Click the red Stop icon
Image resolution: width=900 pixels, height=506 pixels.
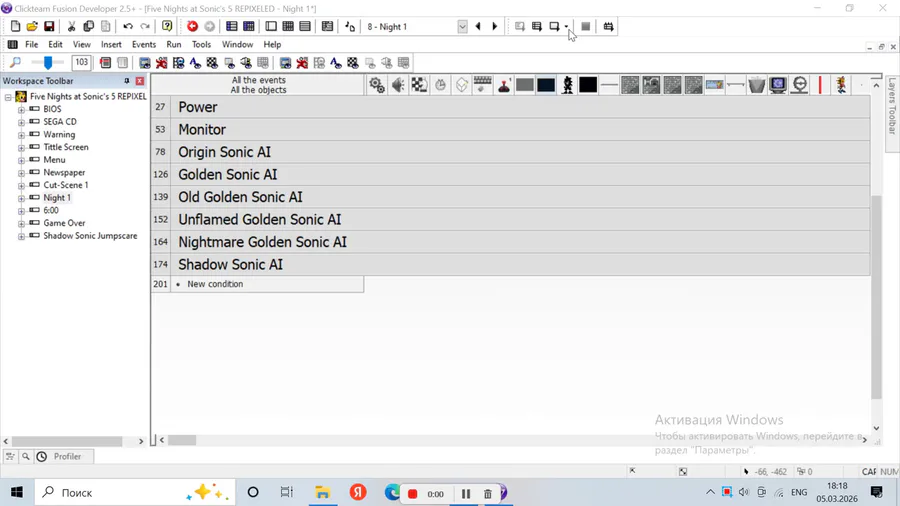(x=192, y=26)
